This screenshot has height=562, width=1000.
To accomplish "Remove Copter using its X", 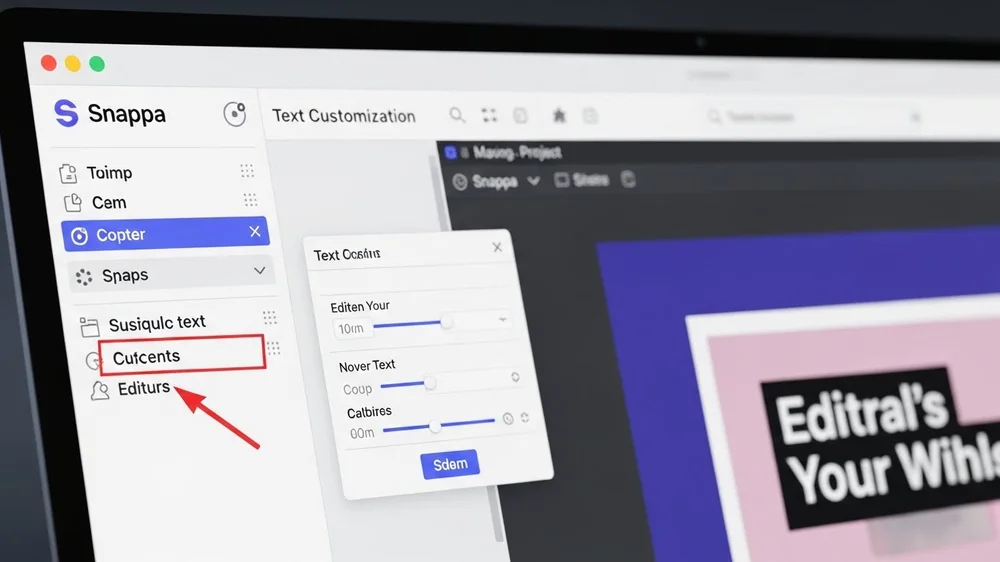I will (x=254, y=232).
